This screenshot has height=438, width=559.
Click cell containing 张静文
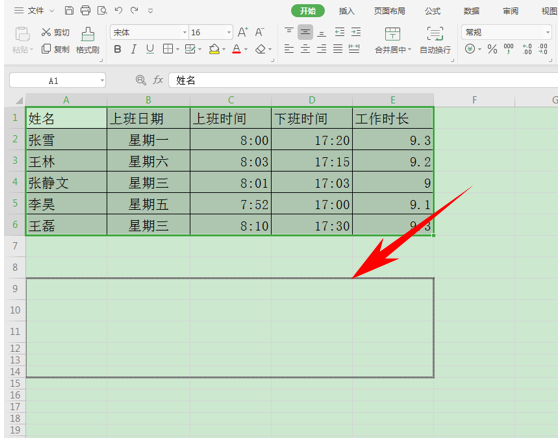coord(66,183)
